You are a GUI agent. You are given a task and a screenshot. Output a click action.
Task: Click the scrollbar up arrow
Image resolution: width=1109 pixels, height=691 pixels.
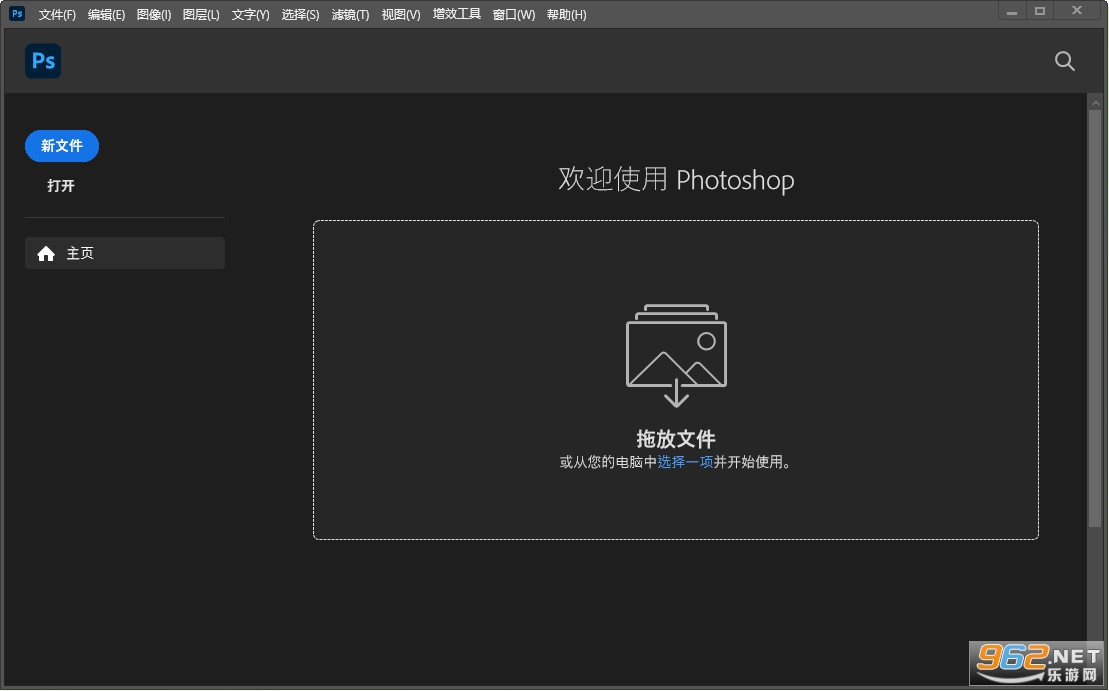click(x=1096, y=103)
